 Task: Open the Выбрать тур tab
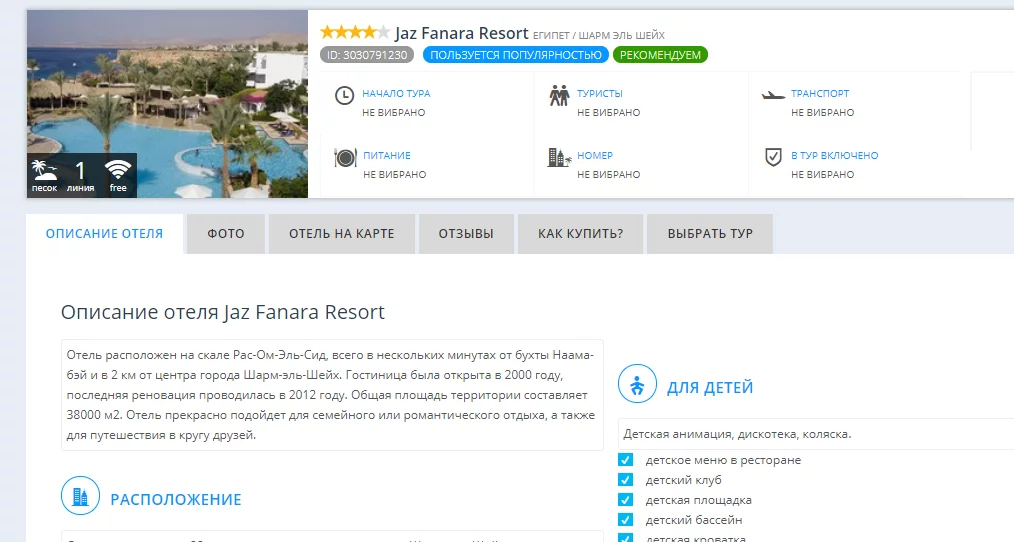(x=710, y=233)
